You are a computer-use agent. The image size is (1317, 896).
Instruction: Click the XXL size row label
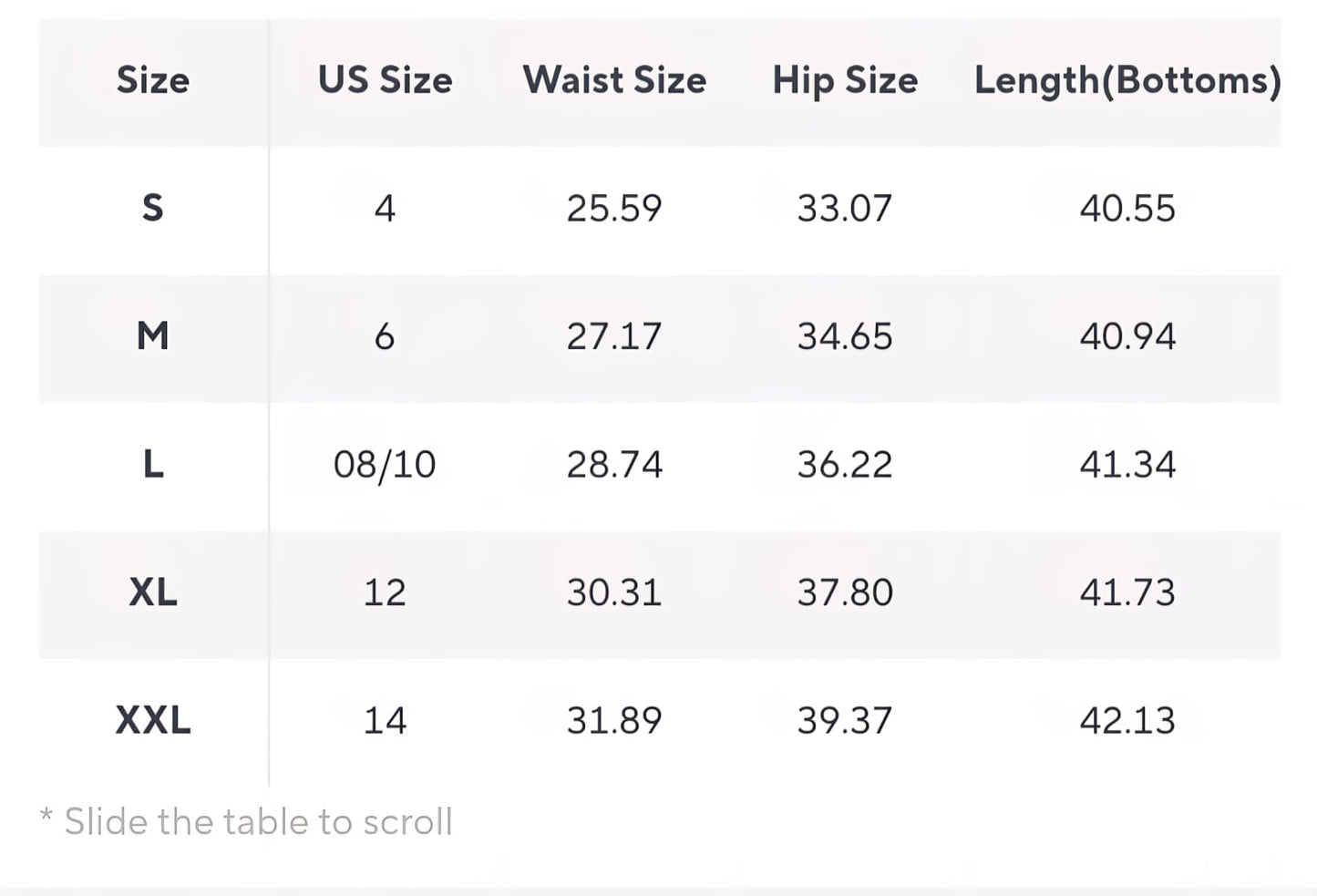pyautogui.click(x=153, y=721)
